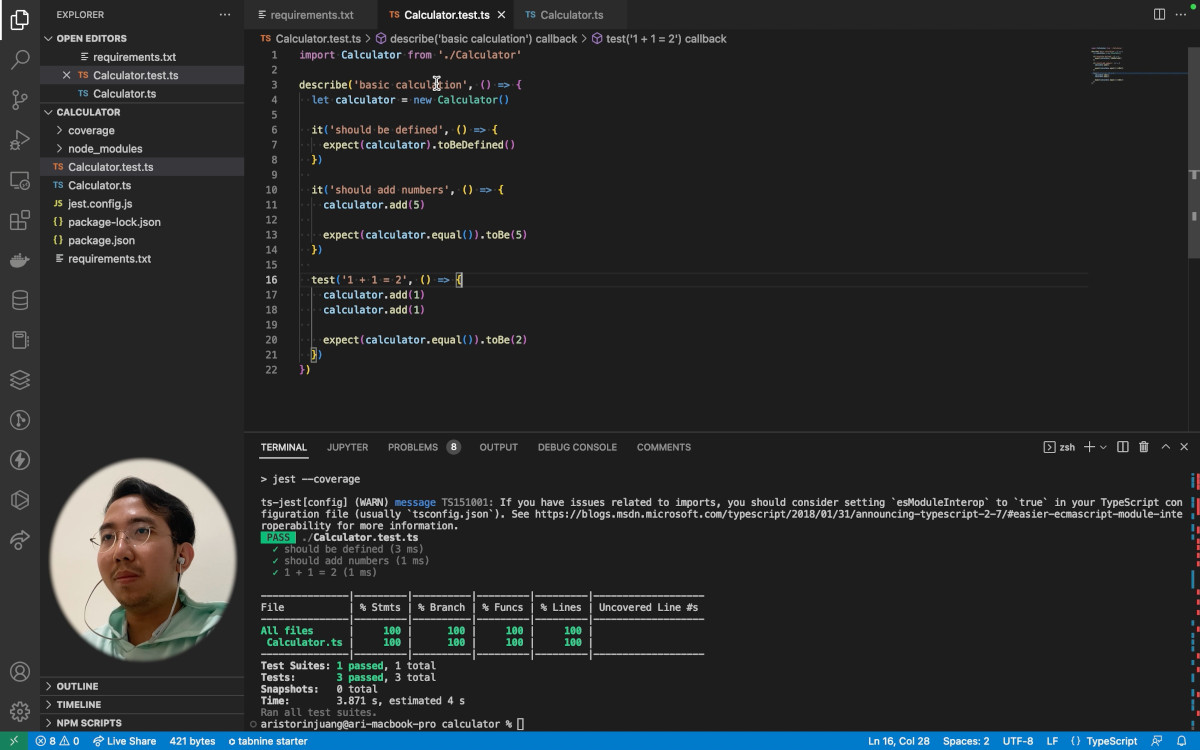The width and height of the screenshot is (1200, 750).
Task: Open the Docker view in the activity bar
Action: [20, 260]
